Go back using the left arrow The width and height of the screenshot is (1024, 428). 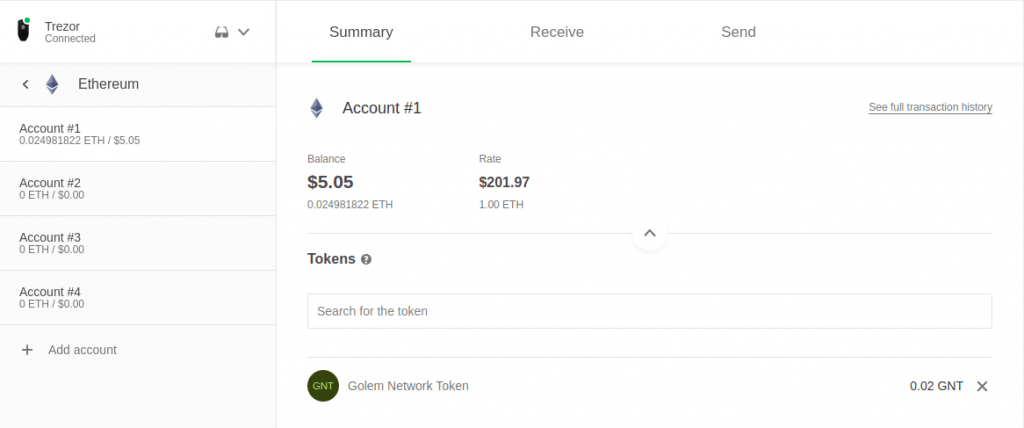point(25,84)
